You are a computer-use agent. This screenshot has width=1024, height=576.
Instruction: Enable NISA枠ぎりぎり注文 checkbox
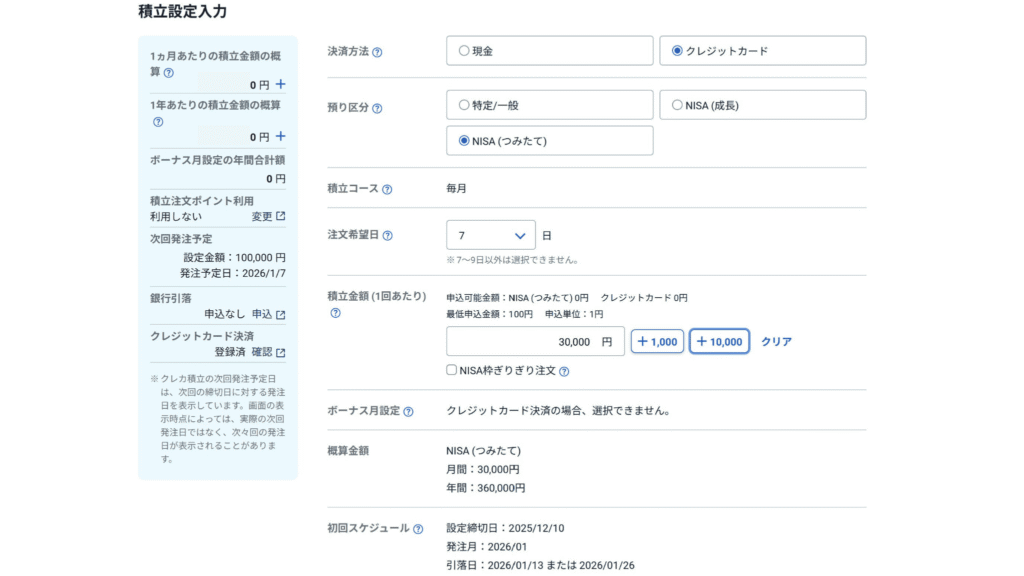coord(452,371)
